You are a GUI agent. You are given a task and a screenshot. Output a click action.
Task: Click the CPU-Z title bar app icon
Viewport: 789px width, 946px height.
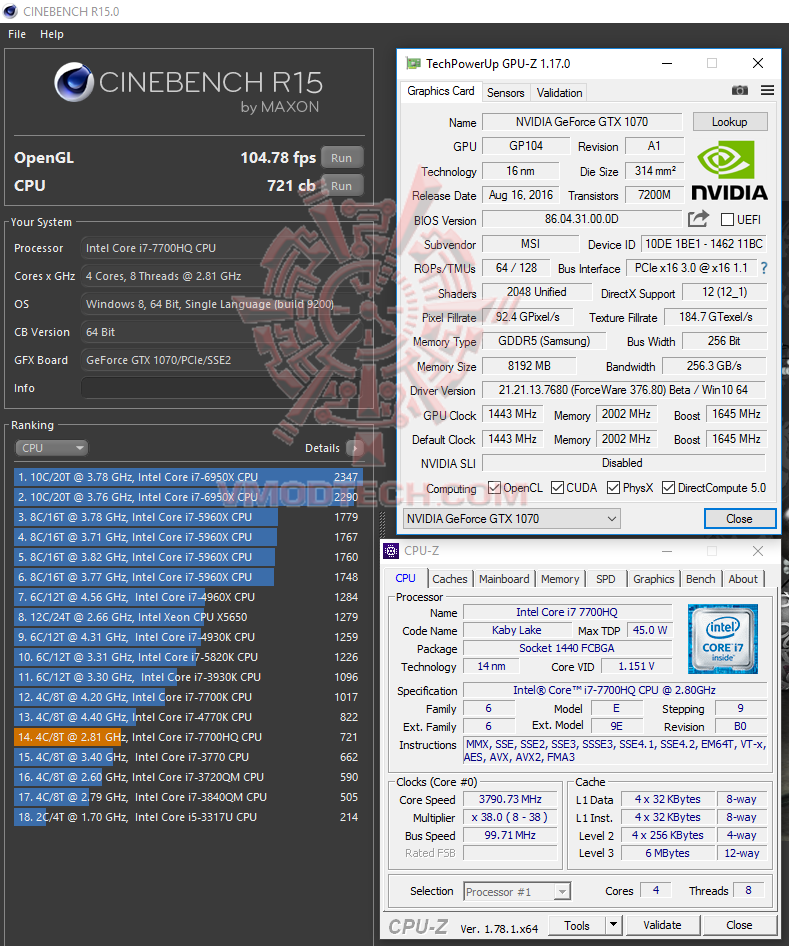tap(391, 551)
